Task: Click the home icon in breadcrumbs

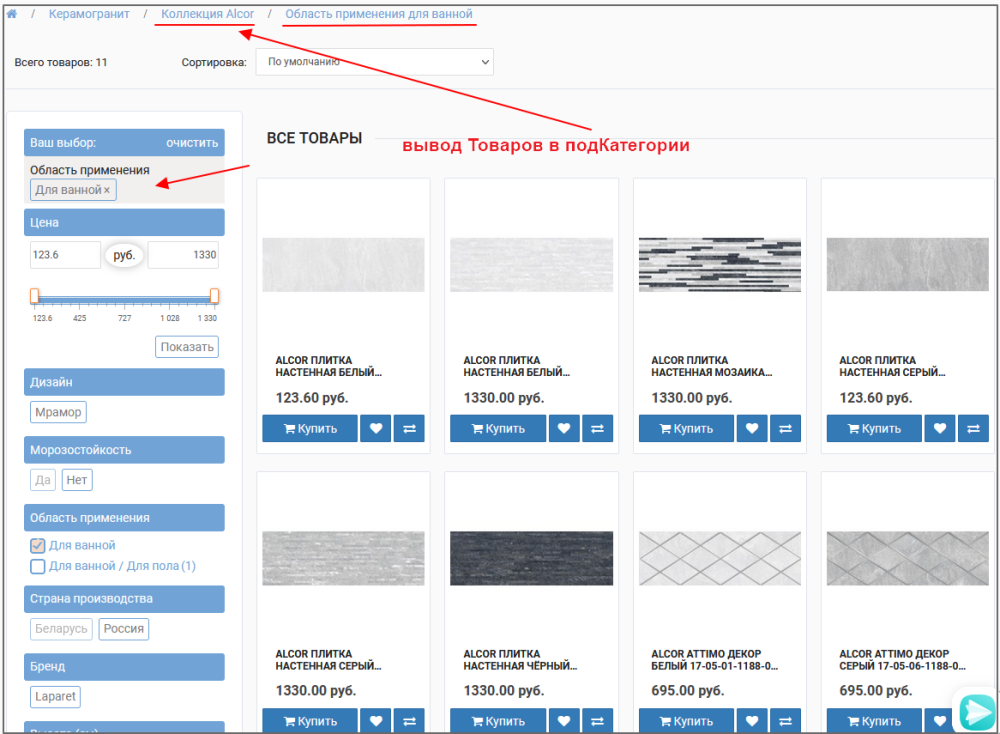Action: coord(12,14)
